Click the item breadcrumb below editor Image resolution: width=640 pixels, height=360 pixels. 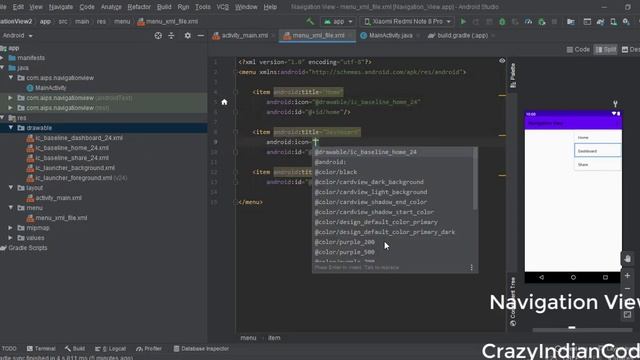(274, 338)
